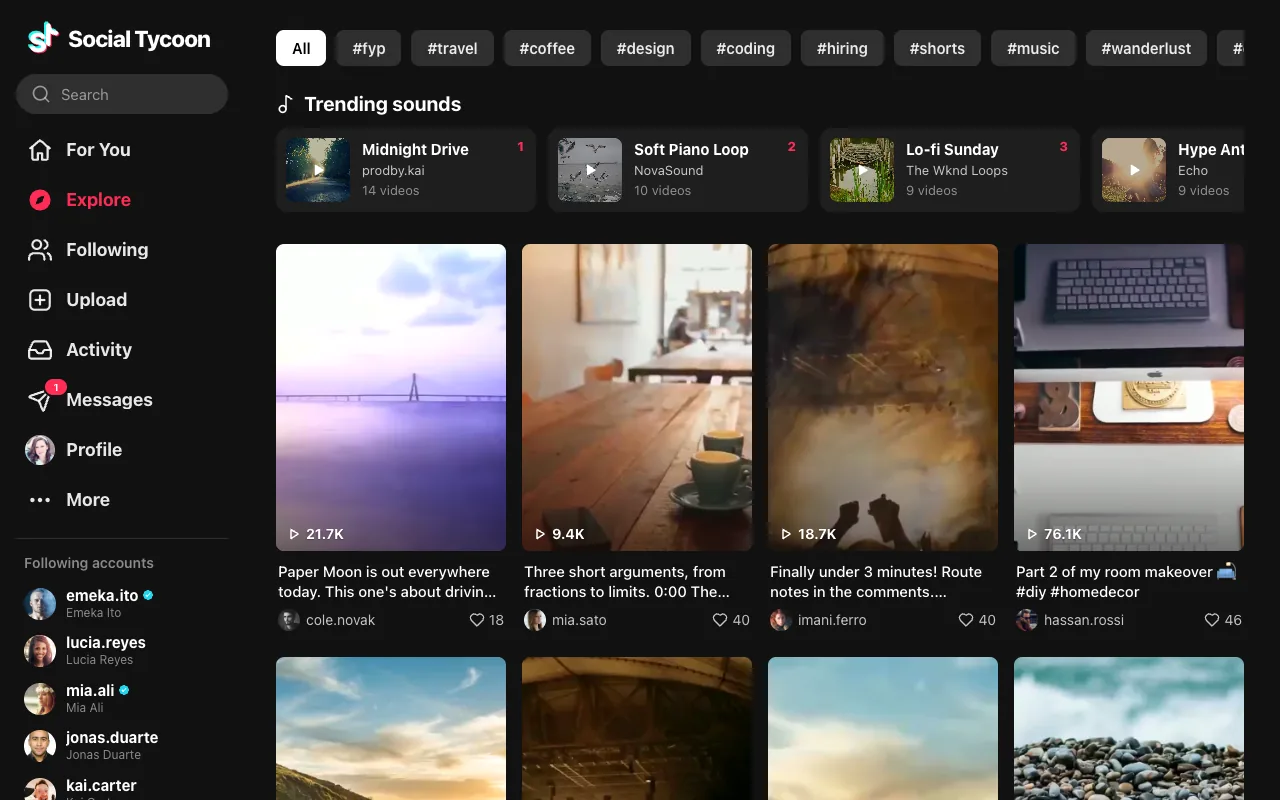The image size is (1280, 800).
Task: Click the NovaSound artist name
Action: click(x=668, y=170)
